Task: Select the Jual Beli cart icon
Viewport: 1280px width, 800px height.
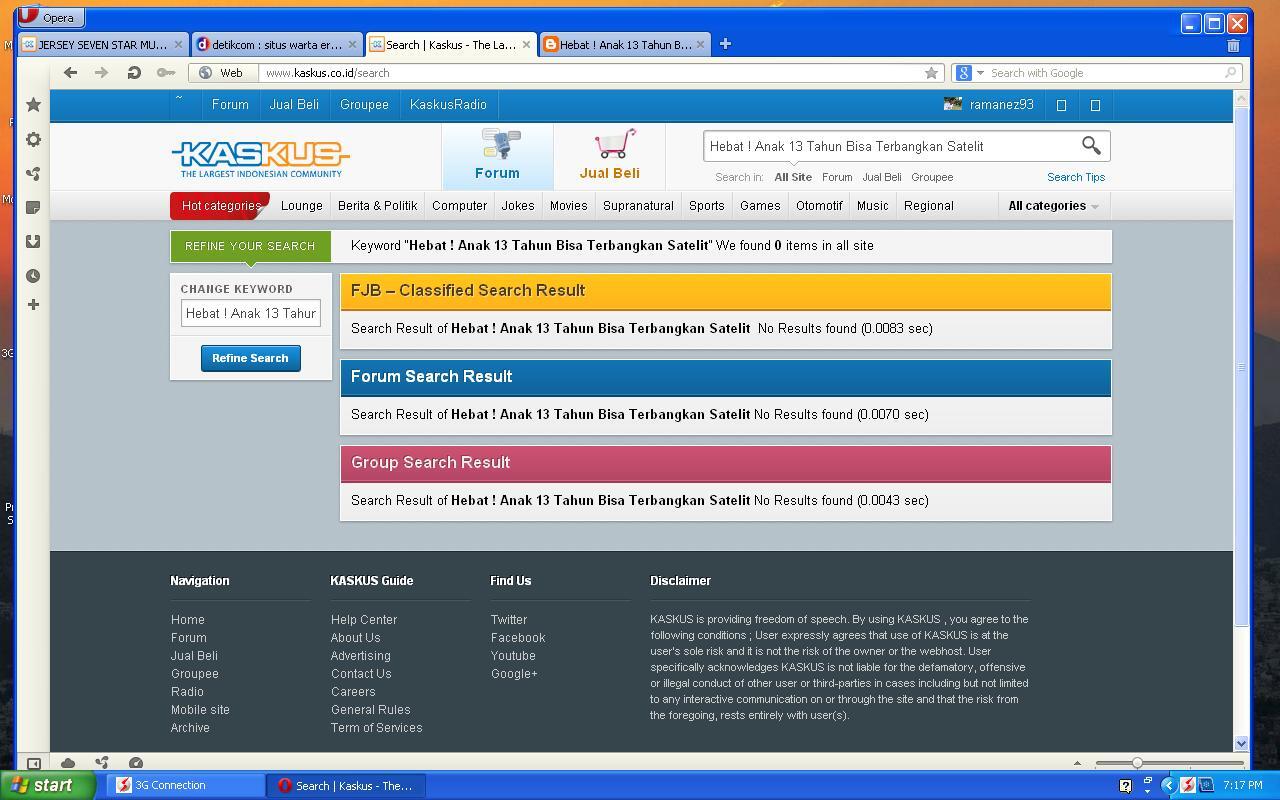Action: [609, 155]
